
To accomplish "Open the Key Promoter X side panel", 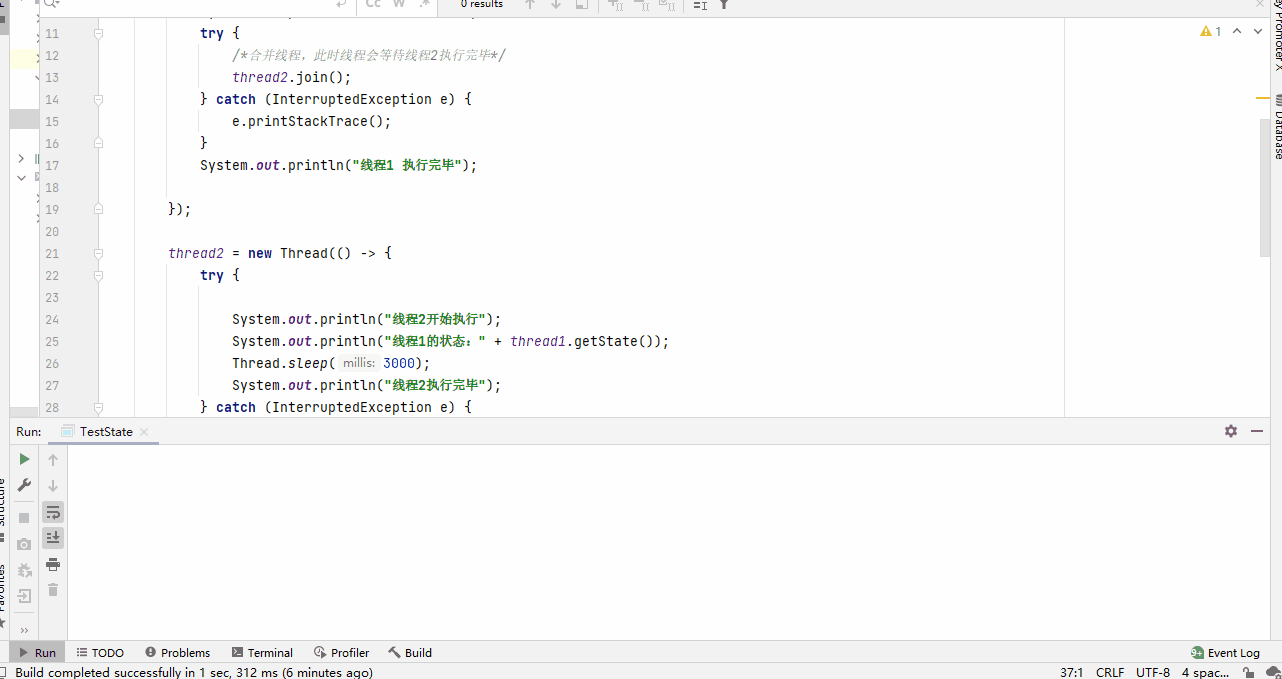I will point(1277,36).
